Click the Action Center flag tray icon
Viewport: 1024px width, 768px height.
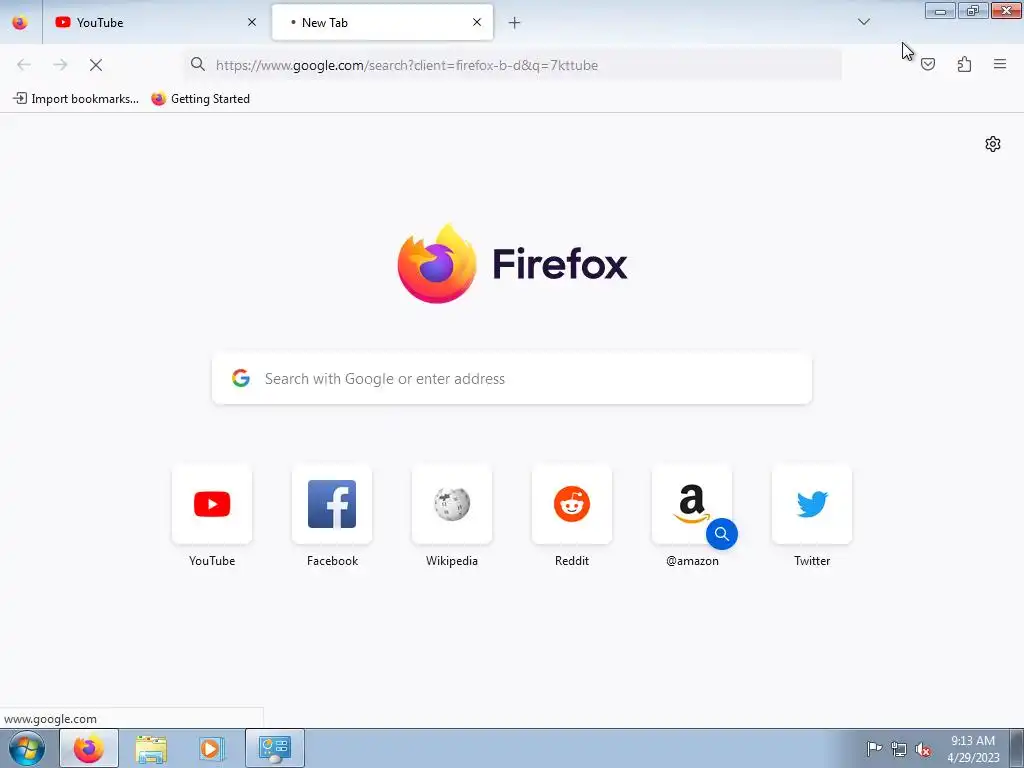coord(874,749)
